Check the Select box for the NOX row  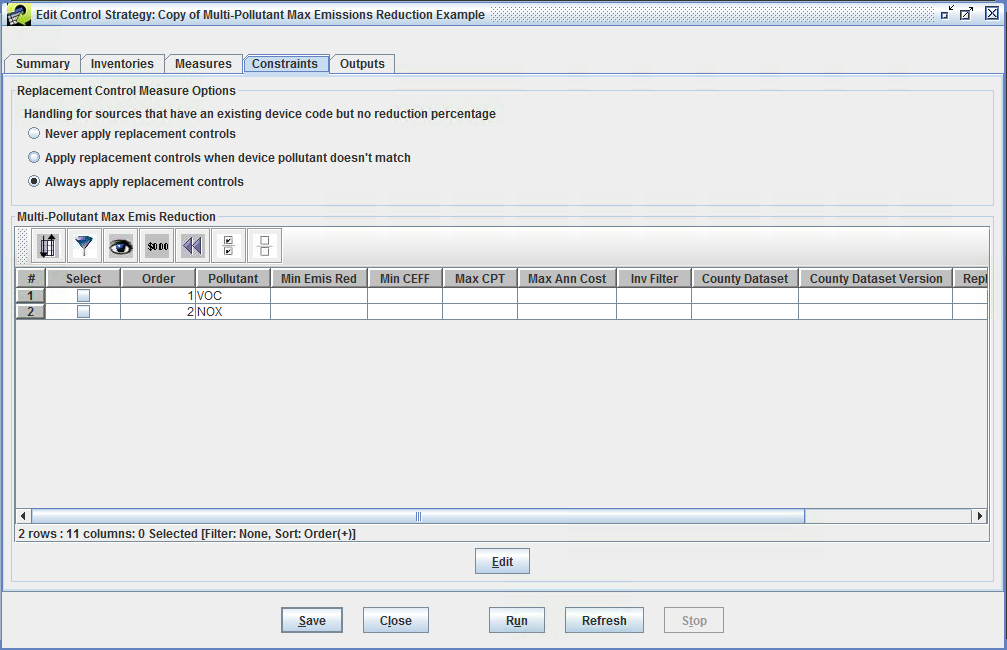[x=83, y=312]
